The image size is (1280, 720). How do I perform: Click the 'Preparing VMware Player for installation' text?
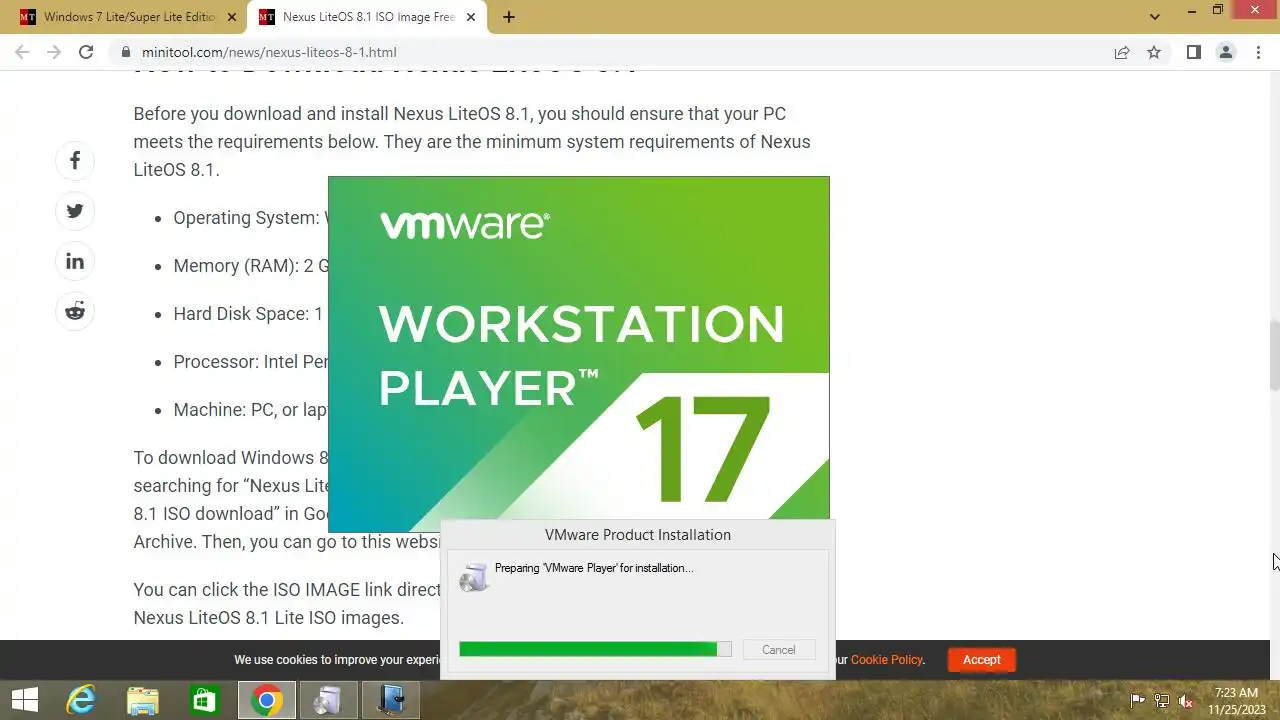(x=594, y=568)
